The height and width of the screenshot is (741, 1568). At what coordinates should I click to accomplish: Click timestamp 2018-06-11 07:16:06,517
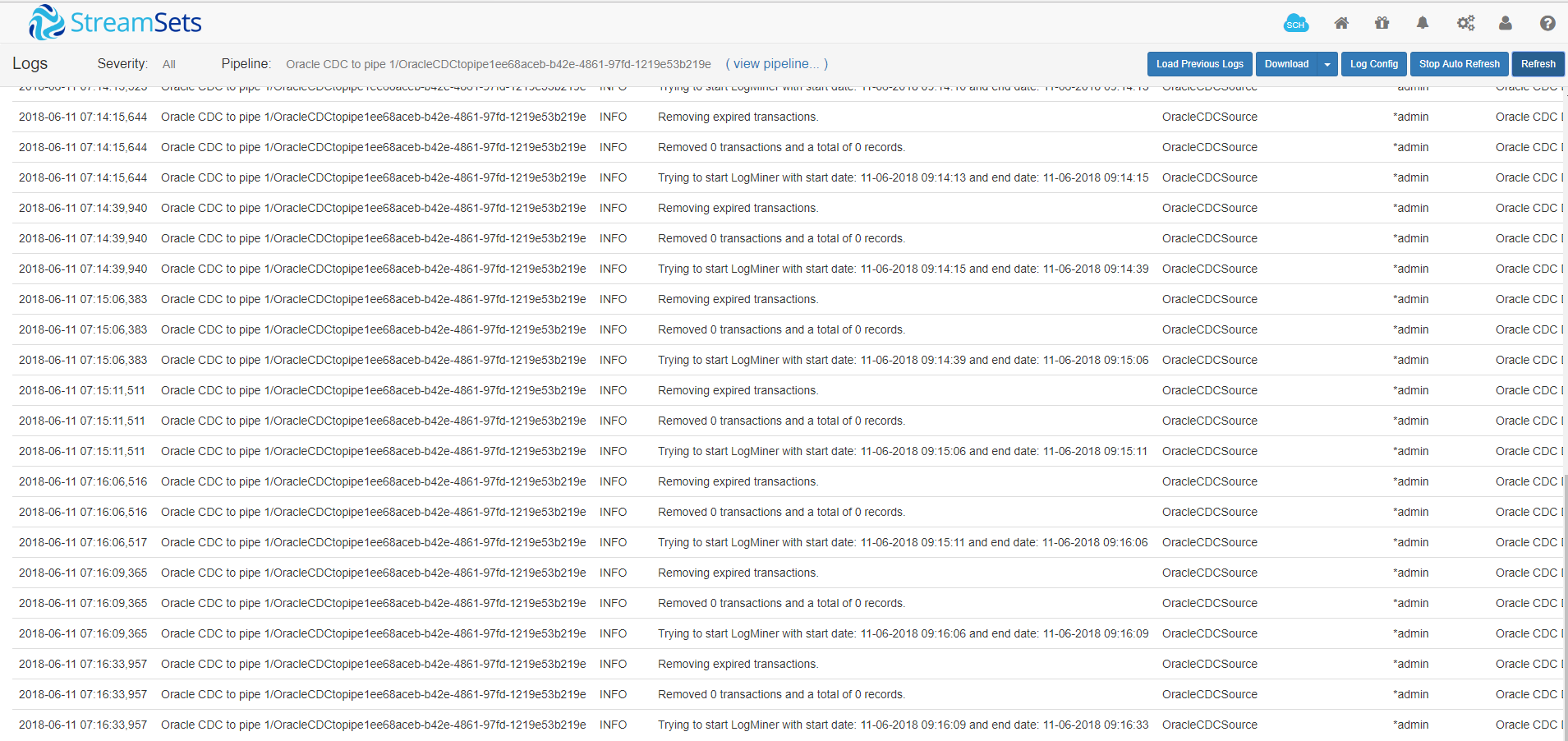(83, 542)
